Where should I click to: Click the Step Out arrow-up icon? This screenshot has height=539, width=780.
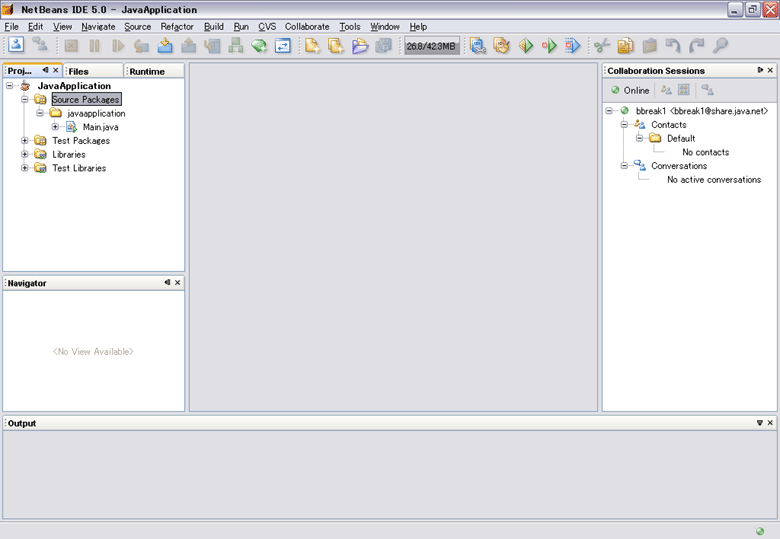coord(189,46)
